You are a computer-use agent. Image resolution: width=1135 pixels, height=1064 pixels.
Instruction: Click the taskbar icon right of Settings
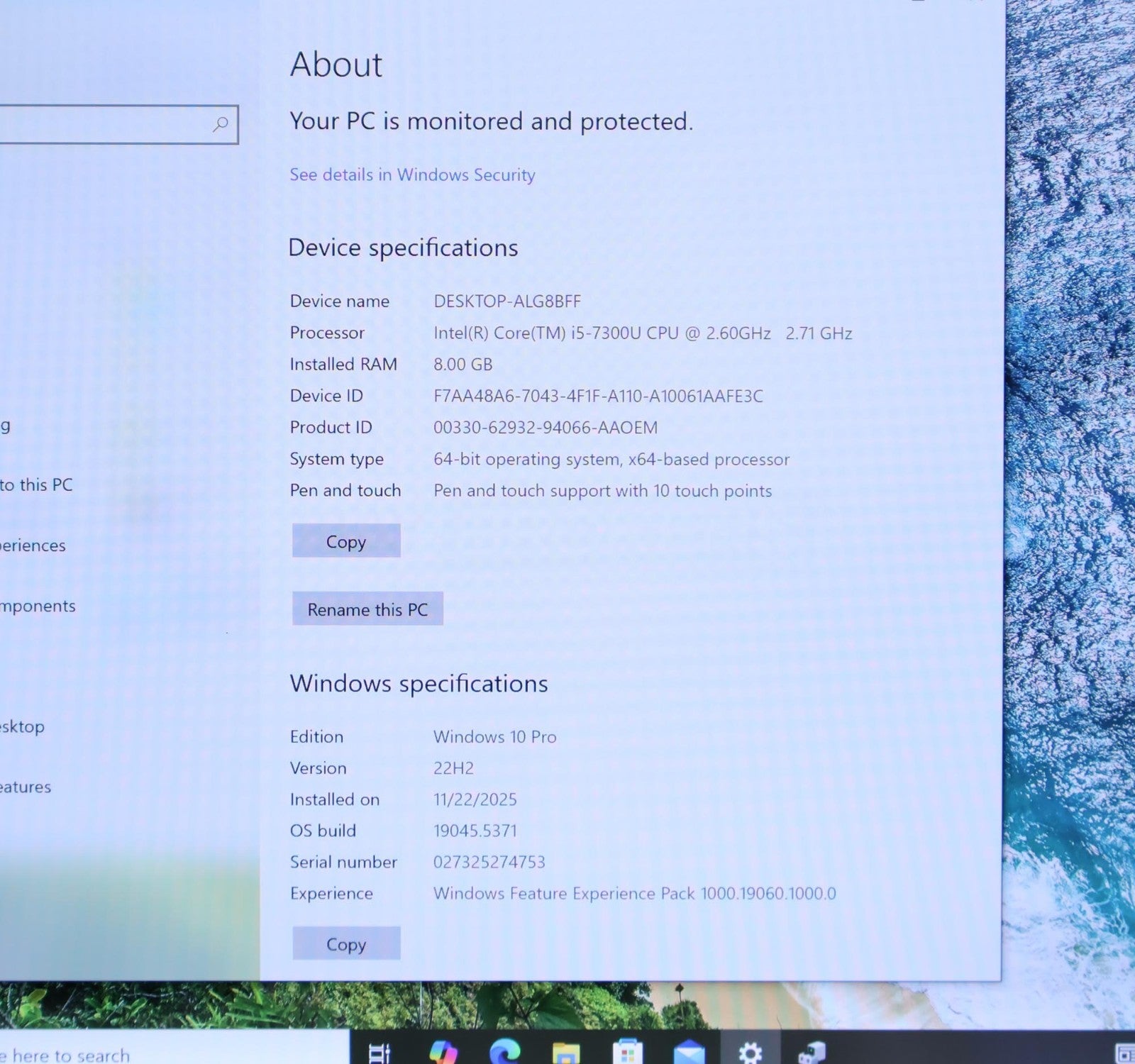point(811,1053)
